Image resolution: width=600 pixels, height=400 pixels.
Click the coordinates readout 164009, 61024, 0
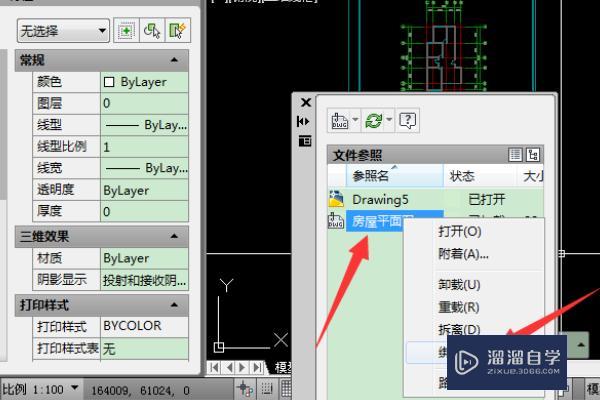click(x=140, y=390)
